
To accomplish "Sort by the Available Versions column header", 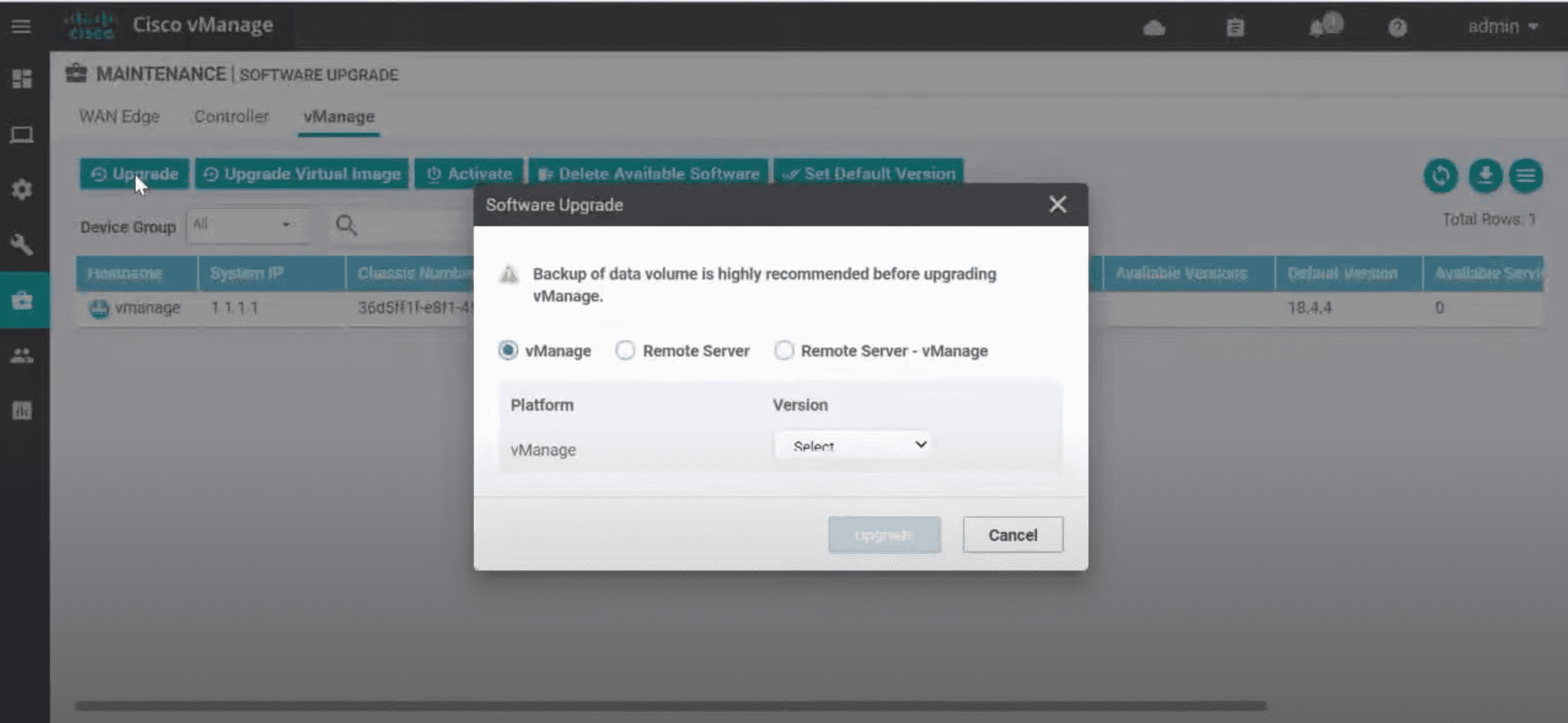I will [x=1188, y=274].
